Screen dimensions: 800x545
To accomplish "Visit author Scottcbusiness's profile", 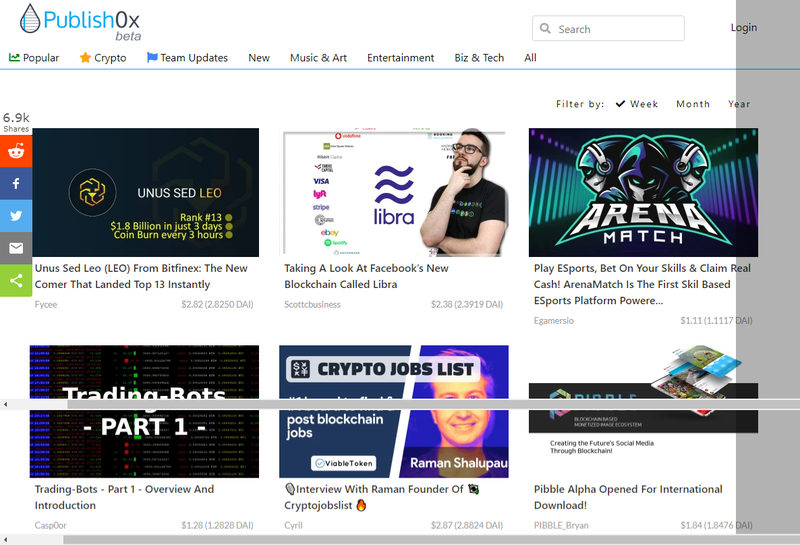I will click(x=312, y=304).
